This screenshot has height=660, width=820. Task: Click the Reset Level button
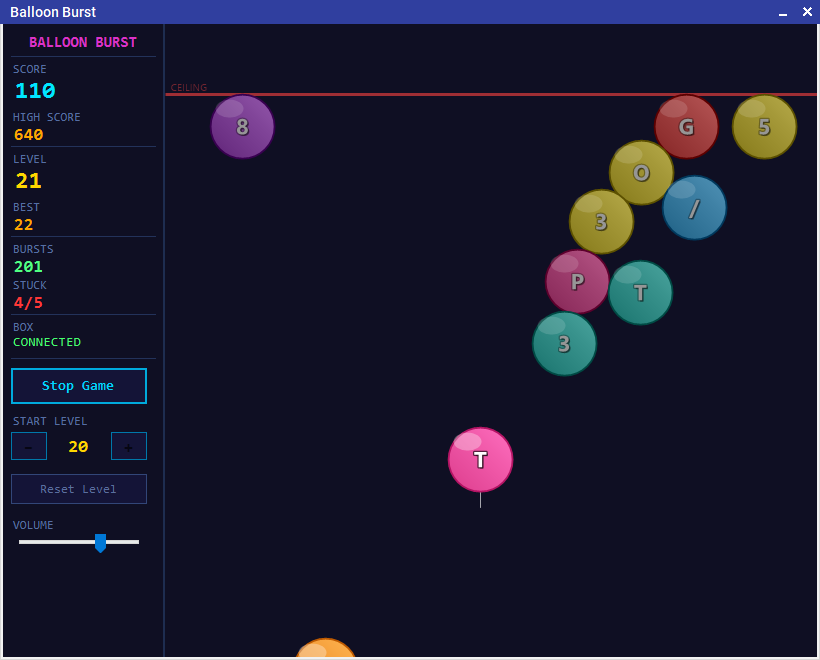pos(79,489)
